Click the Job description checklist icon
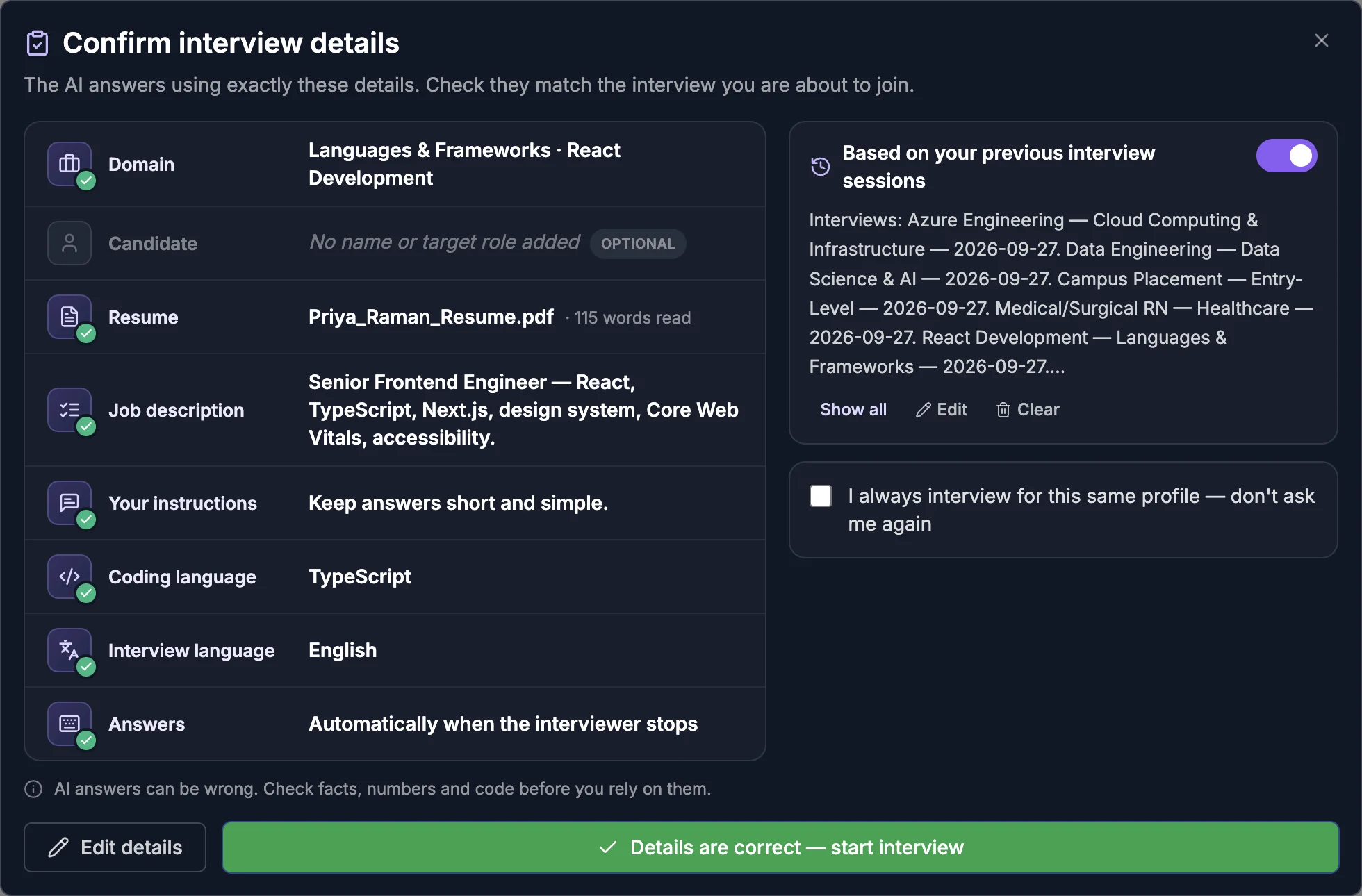 (69, 410)
